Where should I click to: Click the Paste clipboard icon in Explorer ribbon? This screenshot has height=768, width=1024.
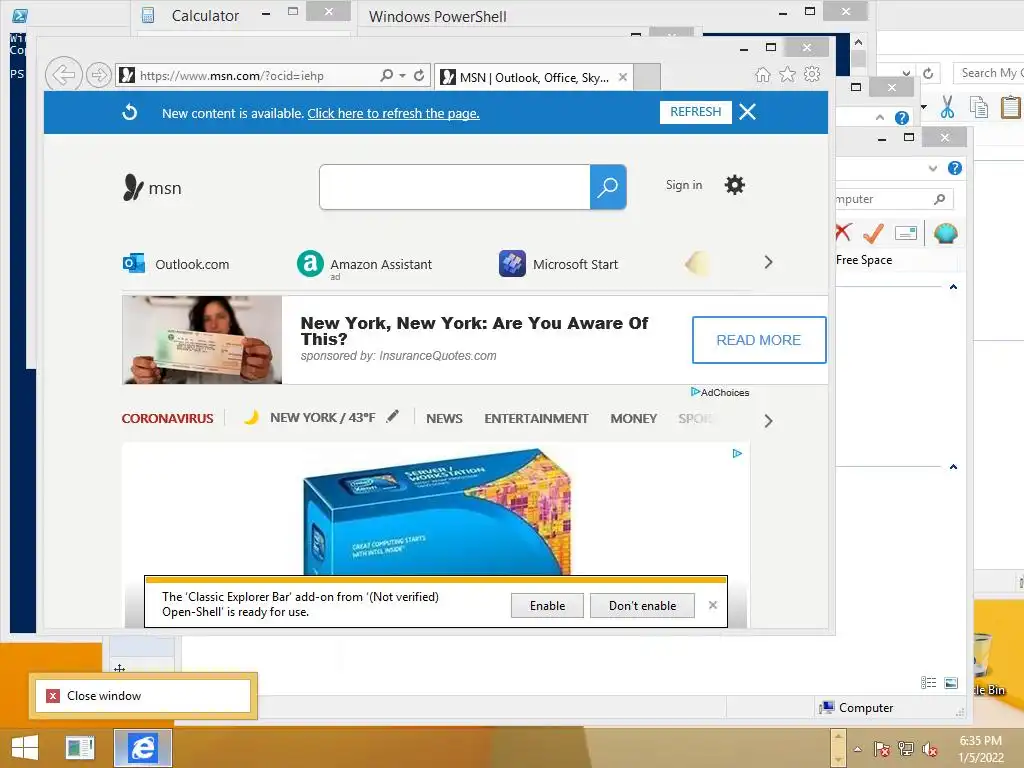pos(1011,106)
